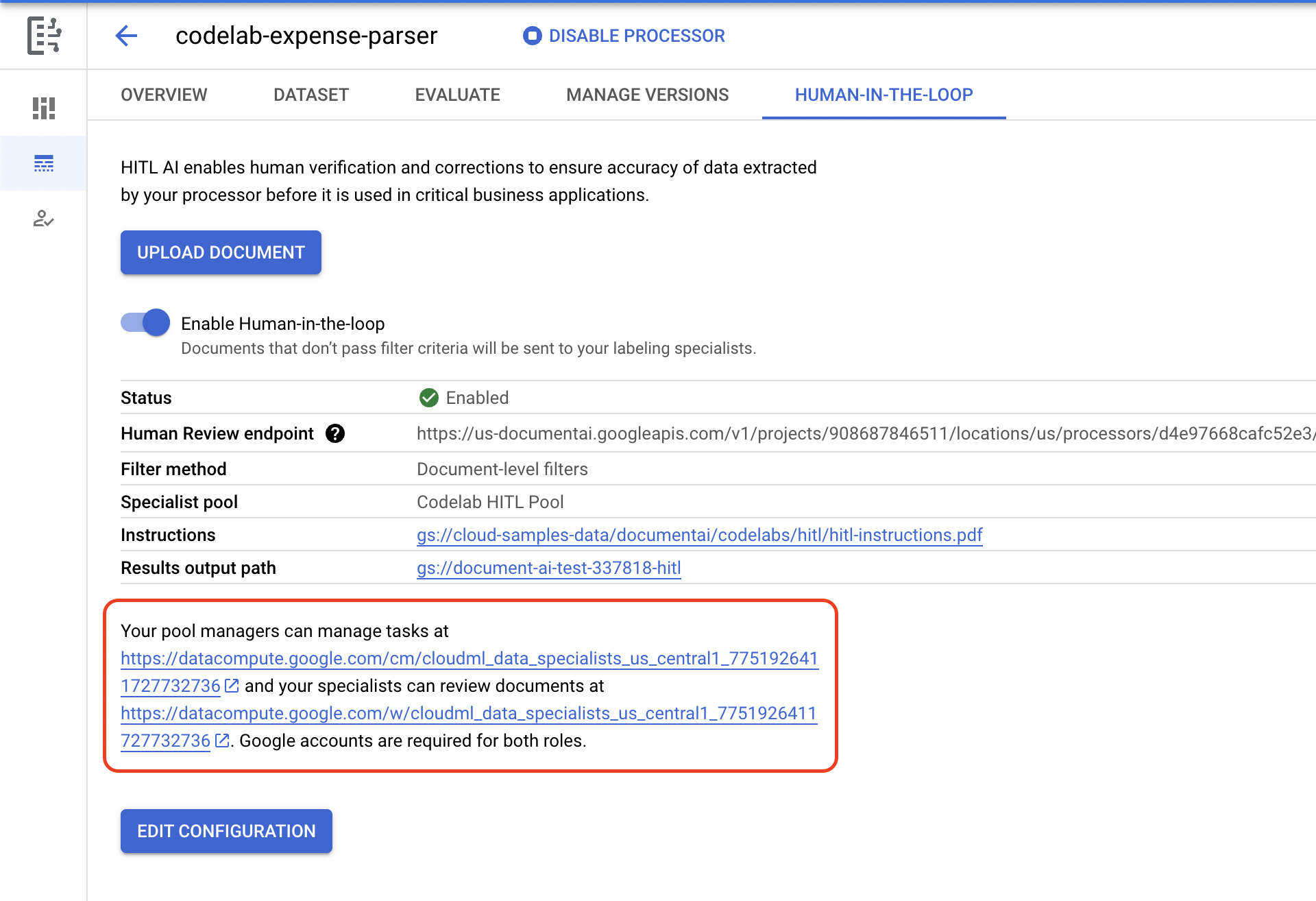Click the Disable Processor button

pyautogui.click(x=636, y=36)
